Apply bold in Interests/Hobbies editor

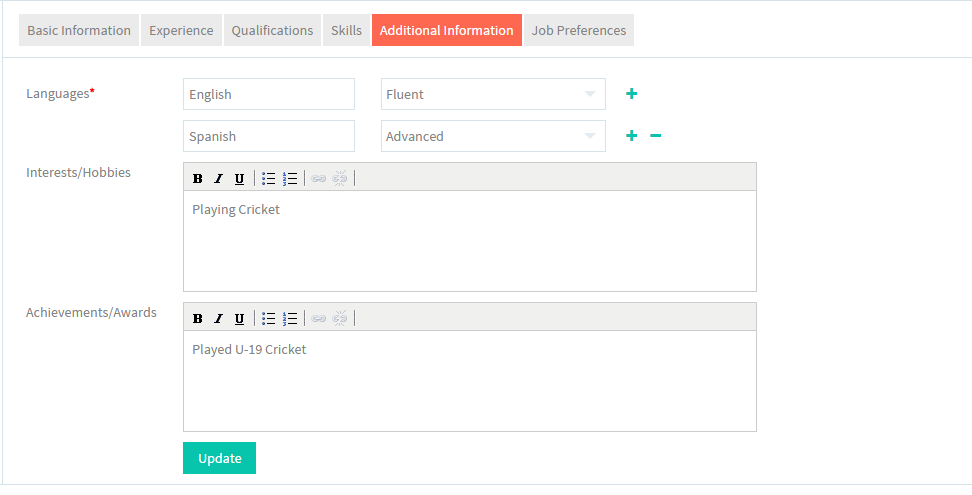coord(198,179)
